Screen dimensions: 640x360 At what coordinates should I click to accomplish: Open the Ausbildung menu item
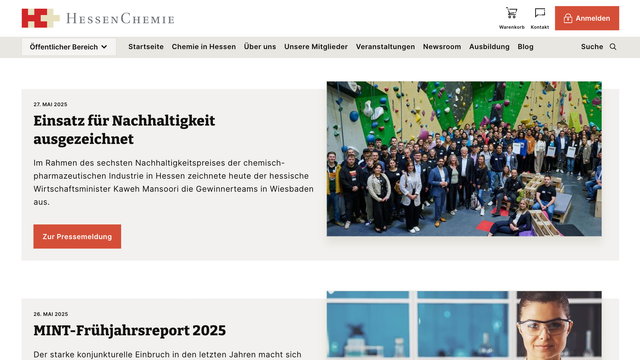(489, 47)
